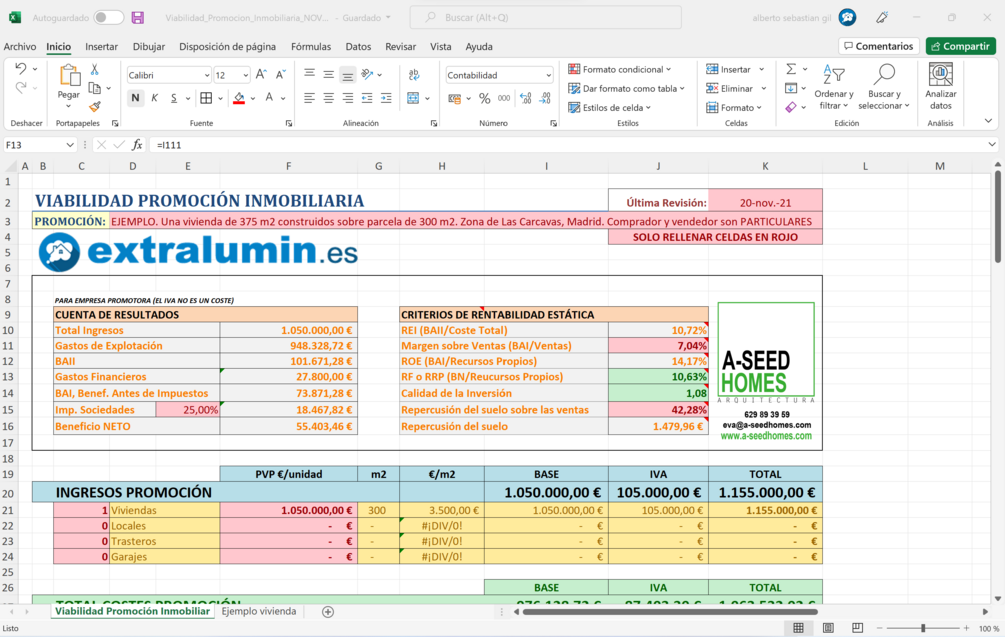Image resolution: width=1005 pixels, height=637 pixels.
Task: Toggle top vertical alignment
Action: coord(309,75)
